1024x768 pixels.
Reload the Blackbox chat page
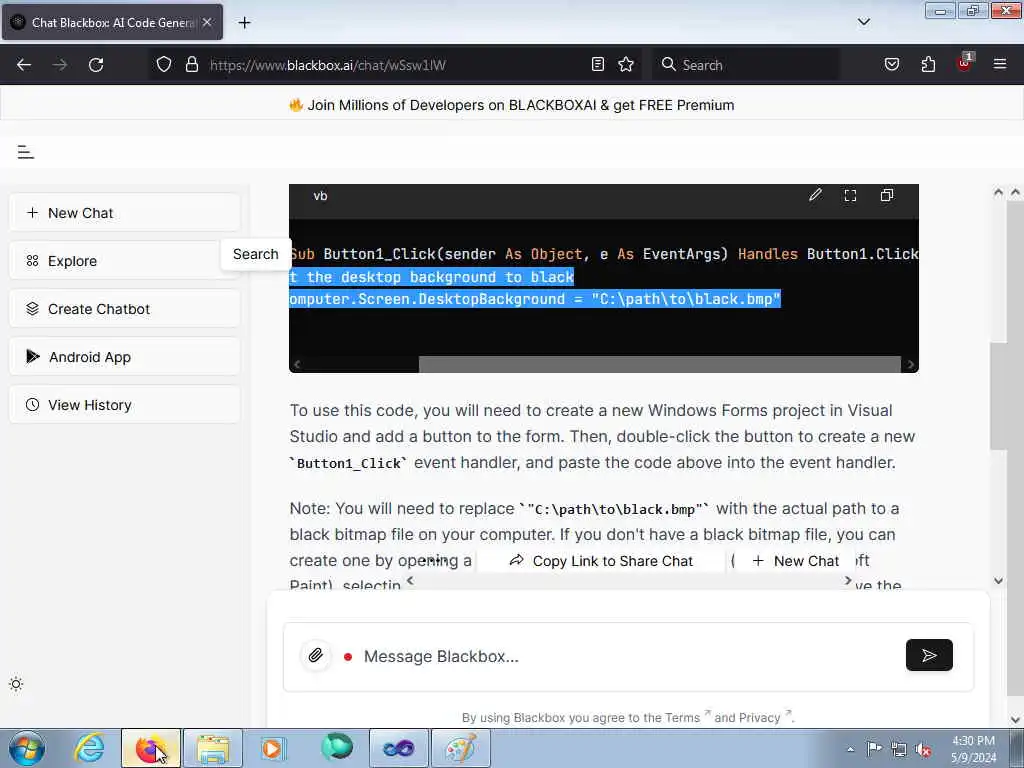96,65
